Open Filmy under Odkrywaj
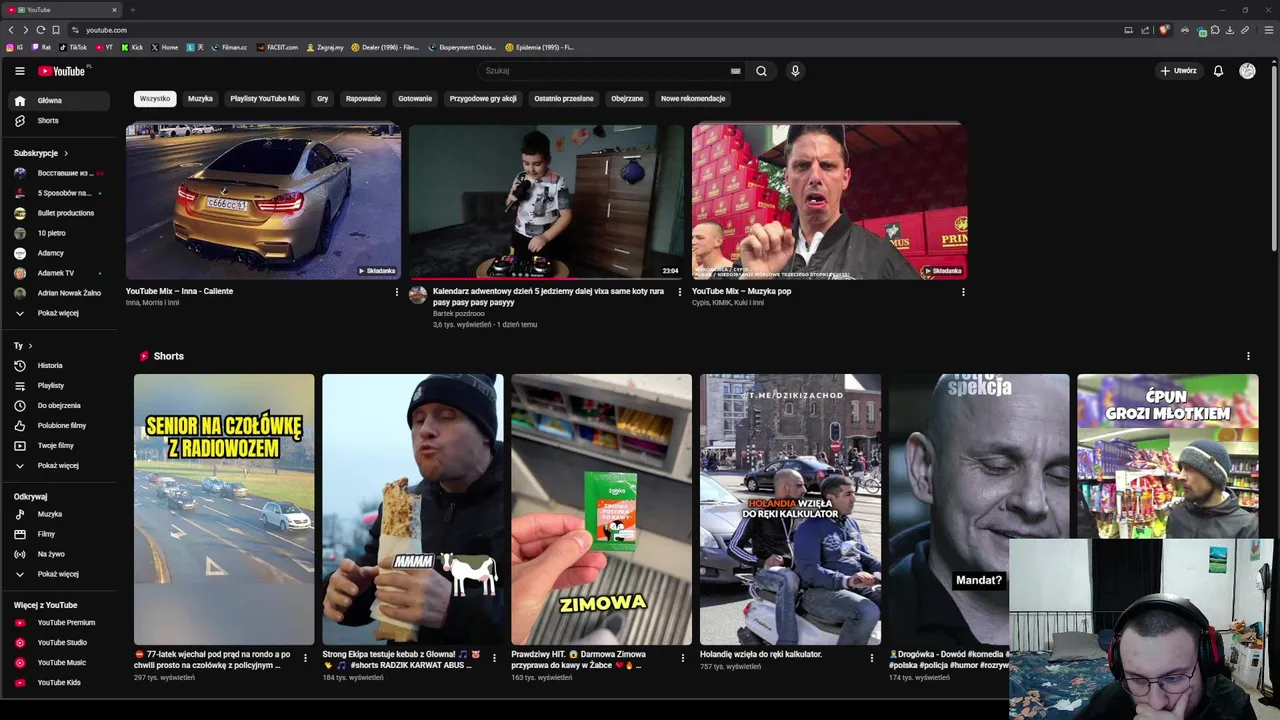1280x720 pixels. [60, 534]
